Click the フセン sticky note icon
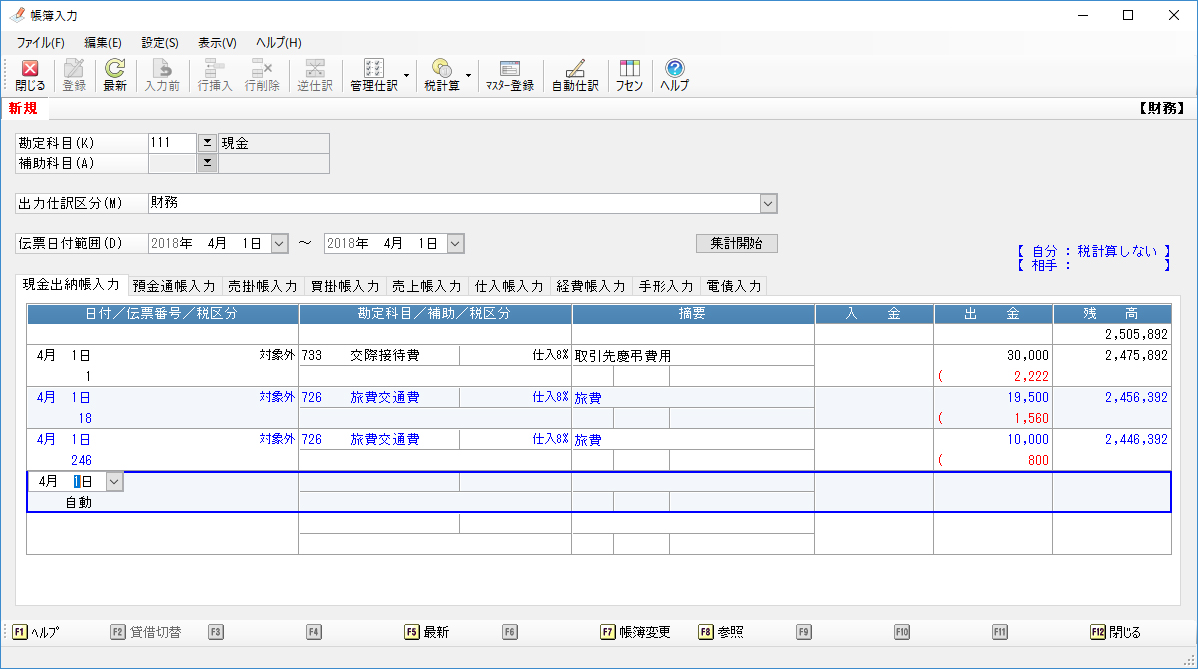Viewport: 1198px width, 669px height. click(630, 76)
